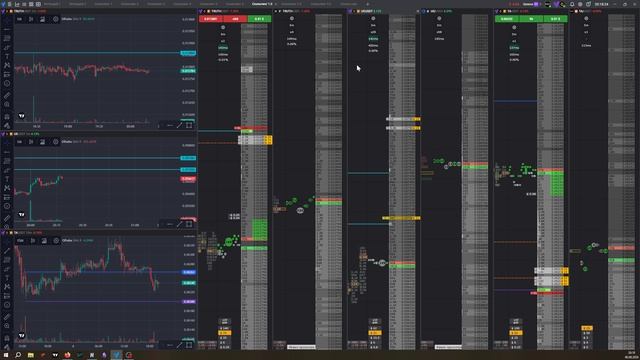Open the indicators icon in top chart toolbar
640x360 pixels.
42,19
